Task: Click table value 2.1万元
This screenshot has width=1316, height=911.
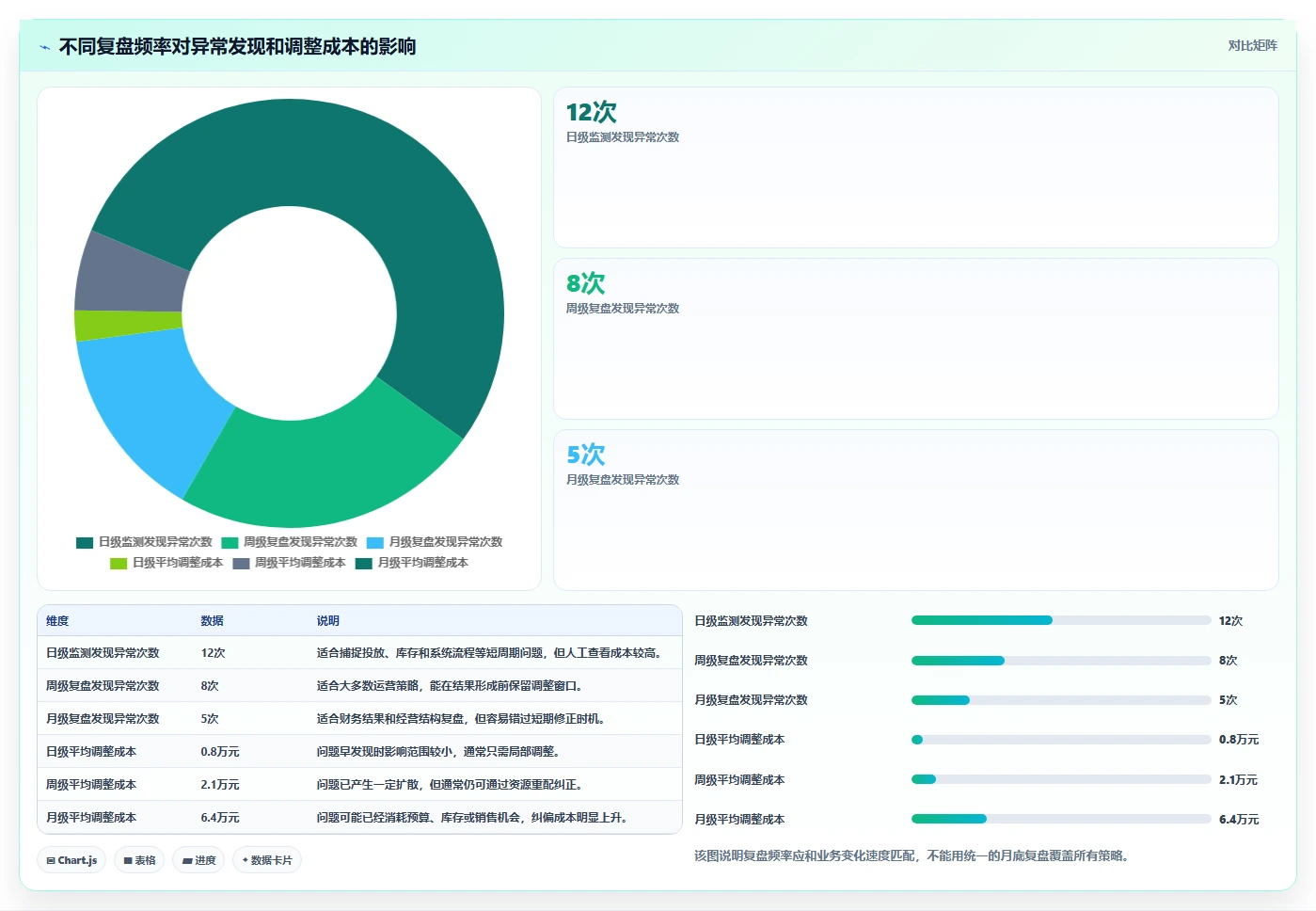Action: point(220,785)
